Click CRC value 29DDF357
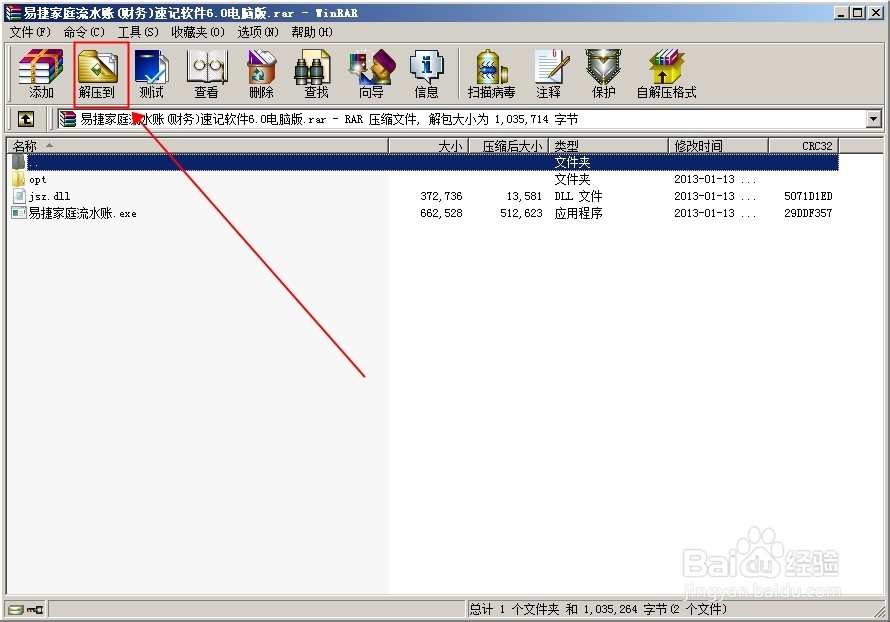890x622 pixels. pyautogui.click(x=808, y=213)
